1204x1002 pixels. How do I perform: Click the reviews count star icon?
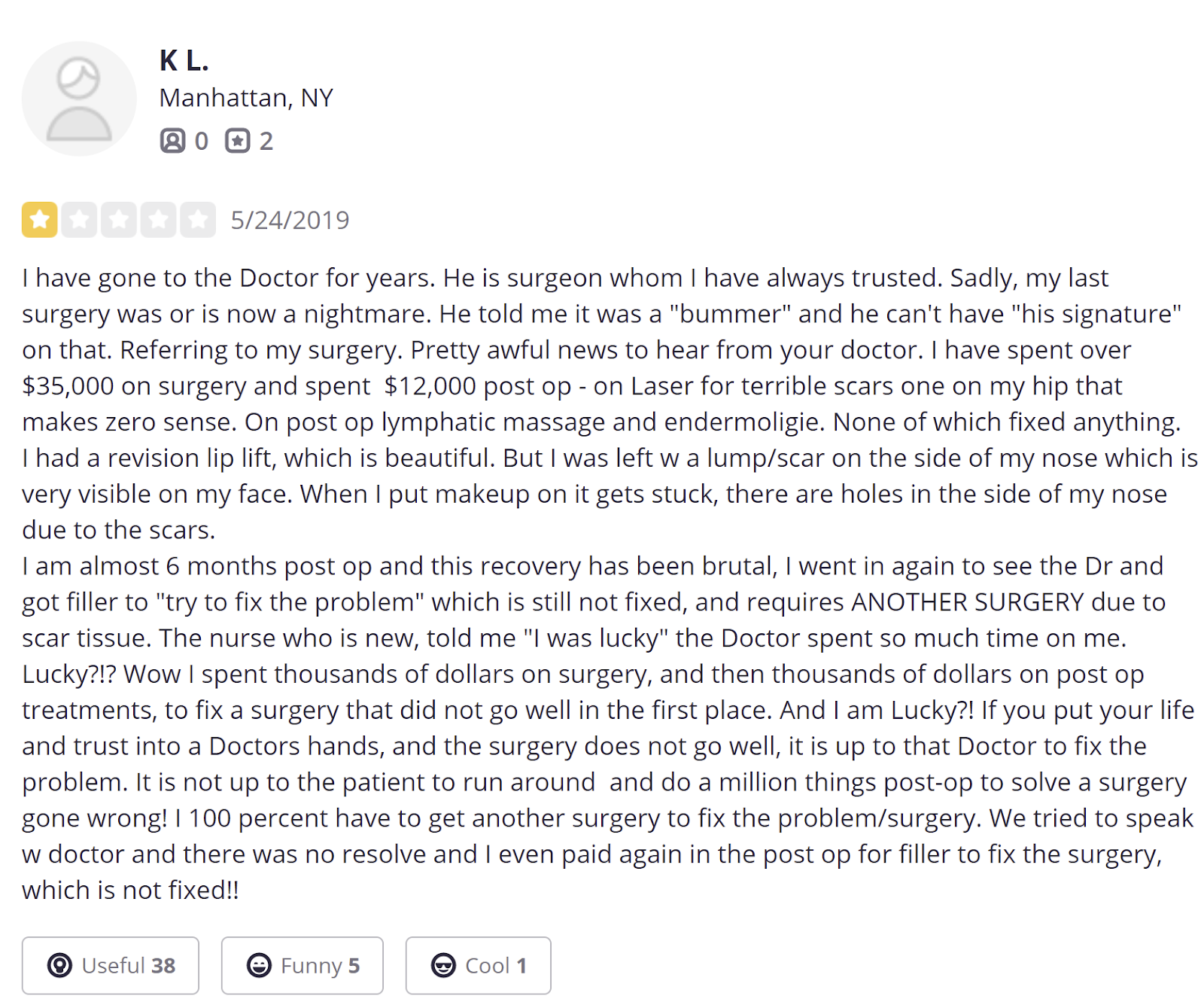(x=238, y=141)
